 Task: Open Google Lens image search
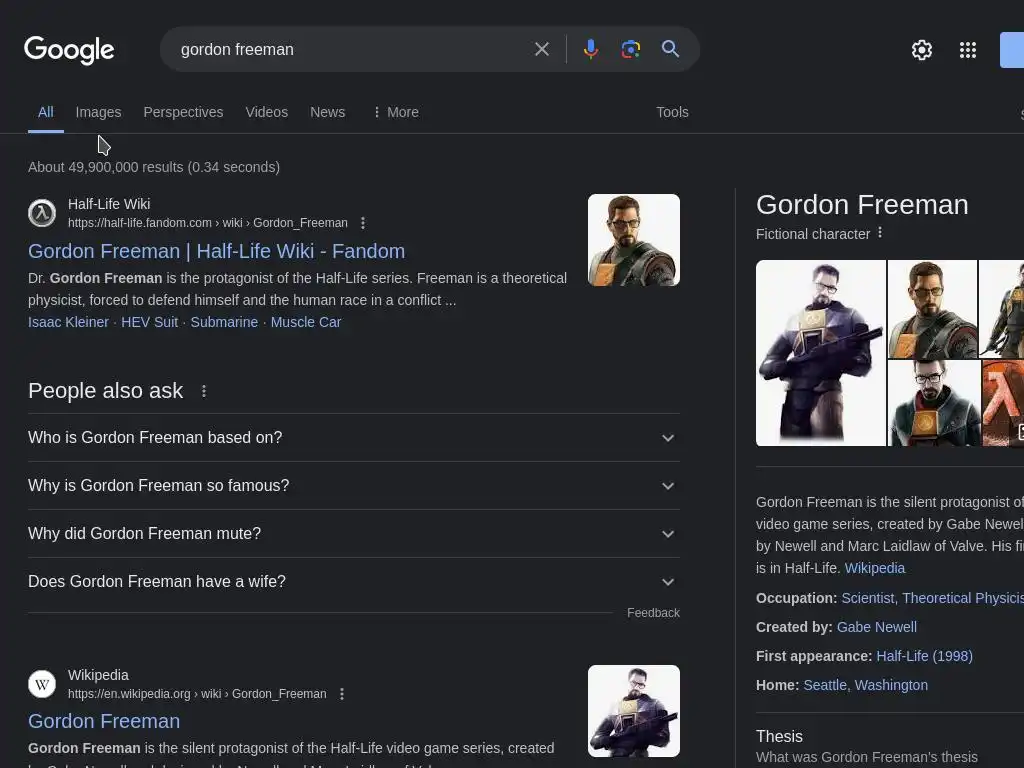pyautogui.click(x=630, y=49)
